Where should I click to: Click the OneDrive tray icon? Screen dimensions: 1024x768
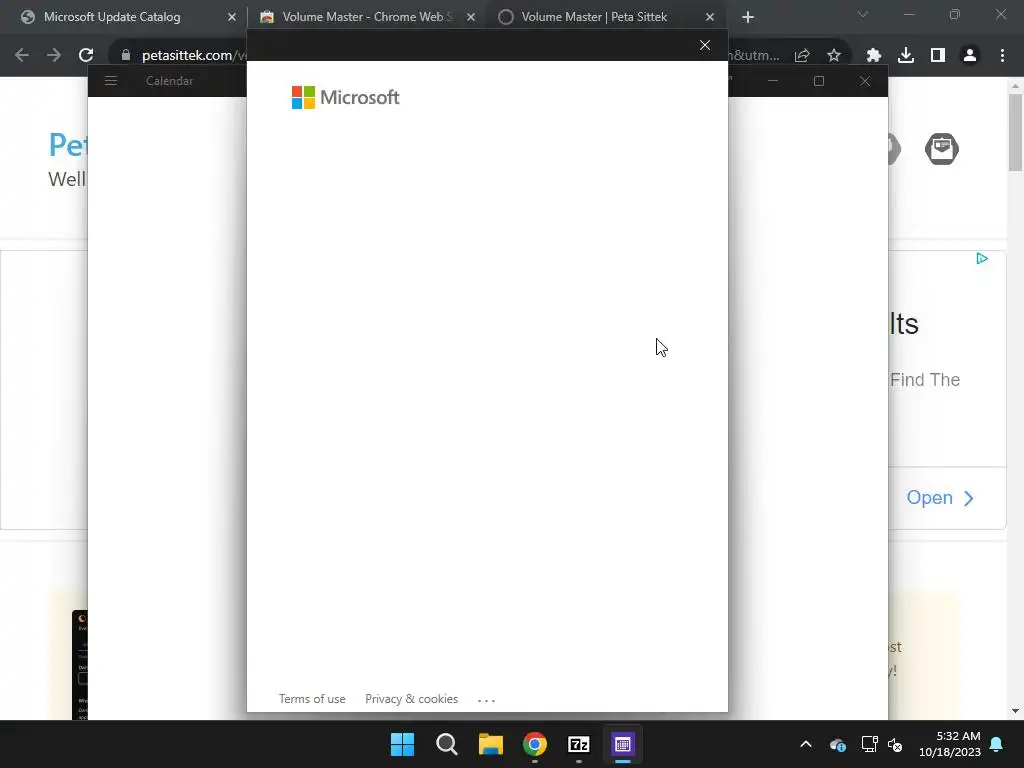click(838, 744)
